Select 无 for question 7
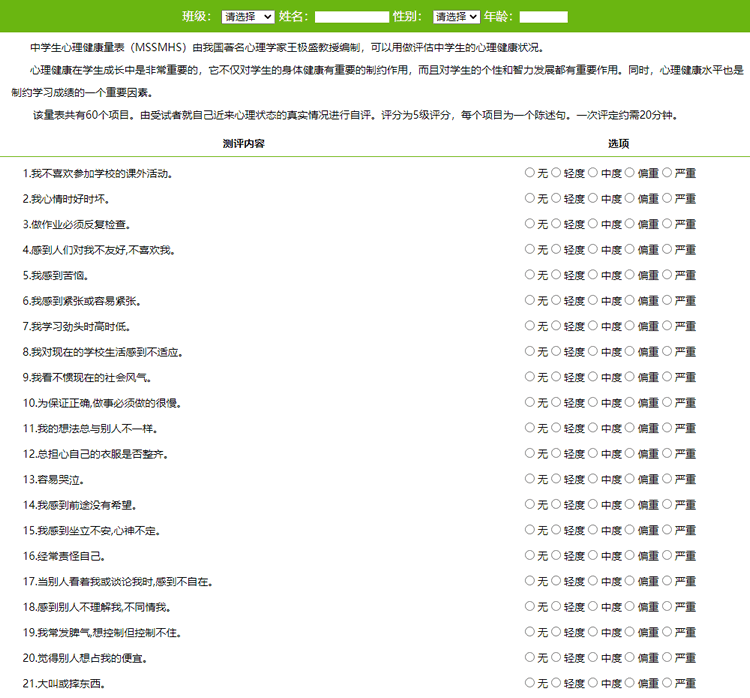The width and height of the screenshot is (750, 698). pos(529,325)
